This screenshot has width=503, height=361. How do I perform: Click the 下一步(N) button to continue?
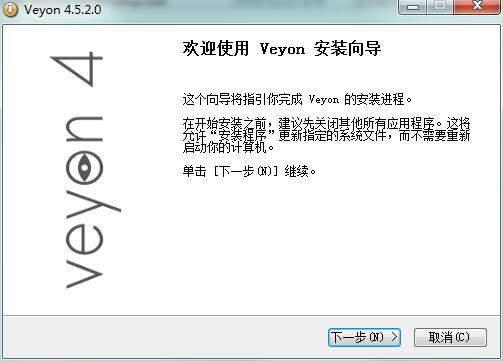tap(364, 338)
